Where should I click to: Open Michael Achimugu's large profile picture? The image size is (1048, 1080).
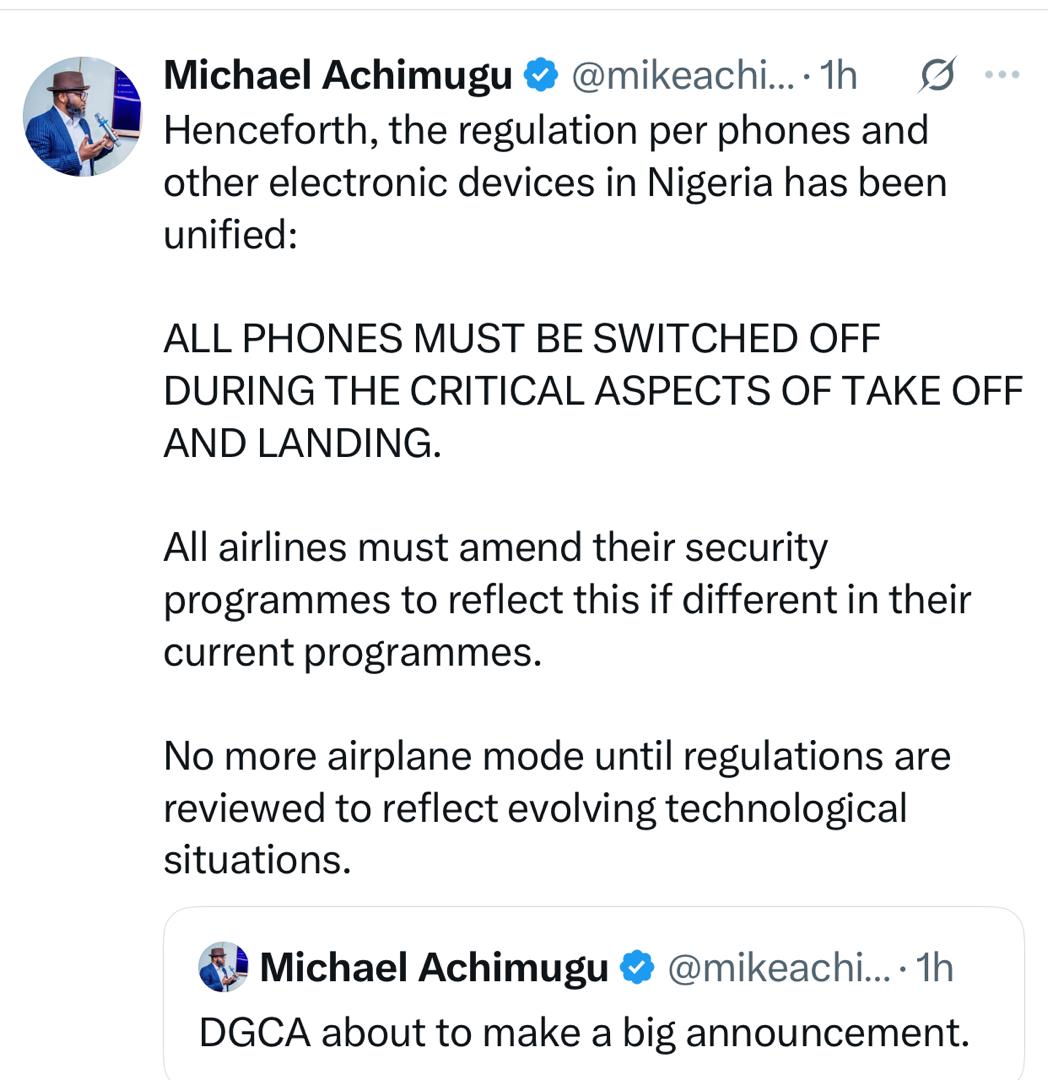click(x=83, y=117)
